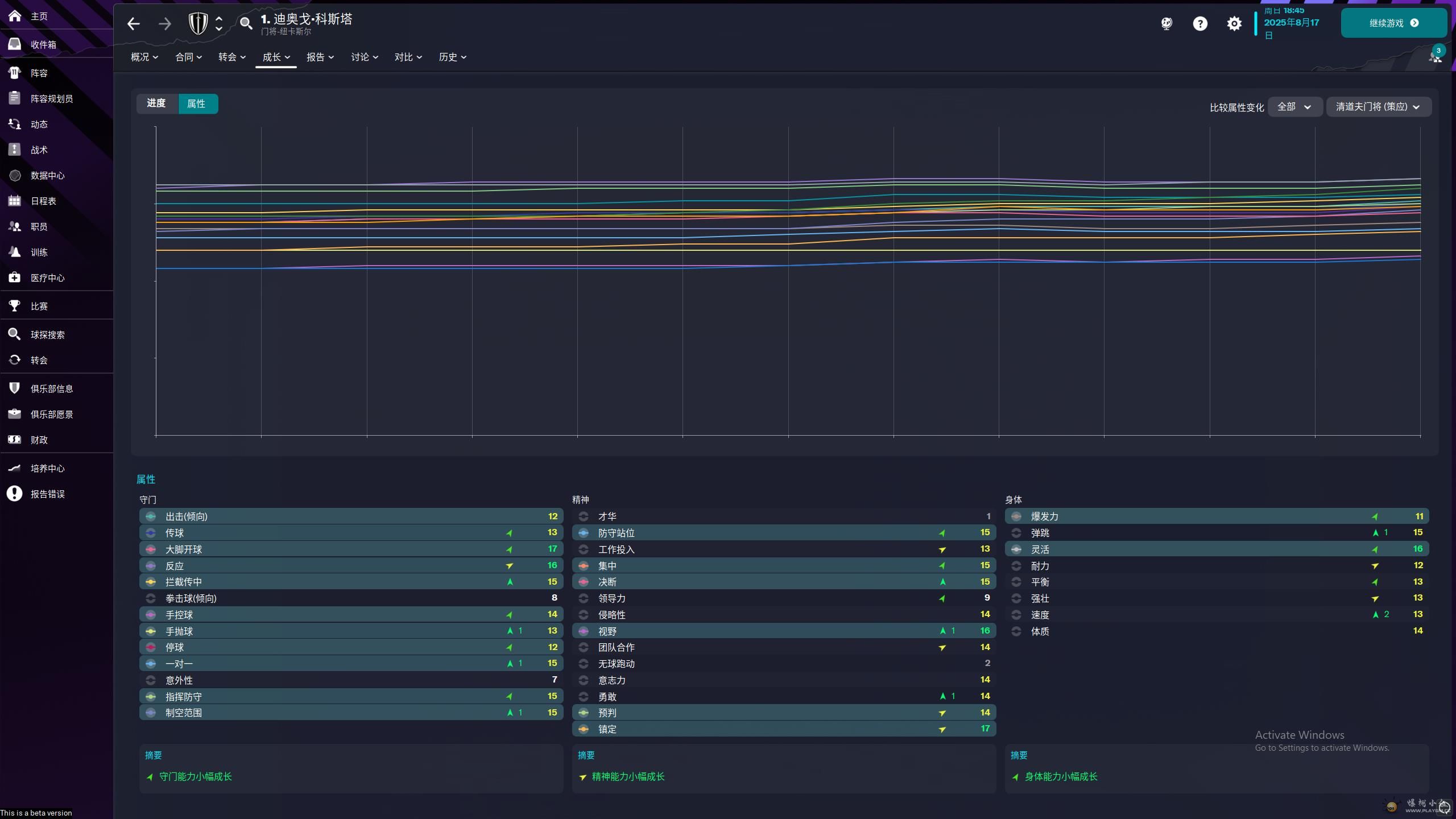Screen dimensions: 1456x819
Task: Toggle graph line for 大脚开球 attribute
Action: coord(151,549)
